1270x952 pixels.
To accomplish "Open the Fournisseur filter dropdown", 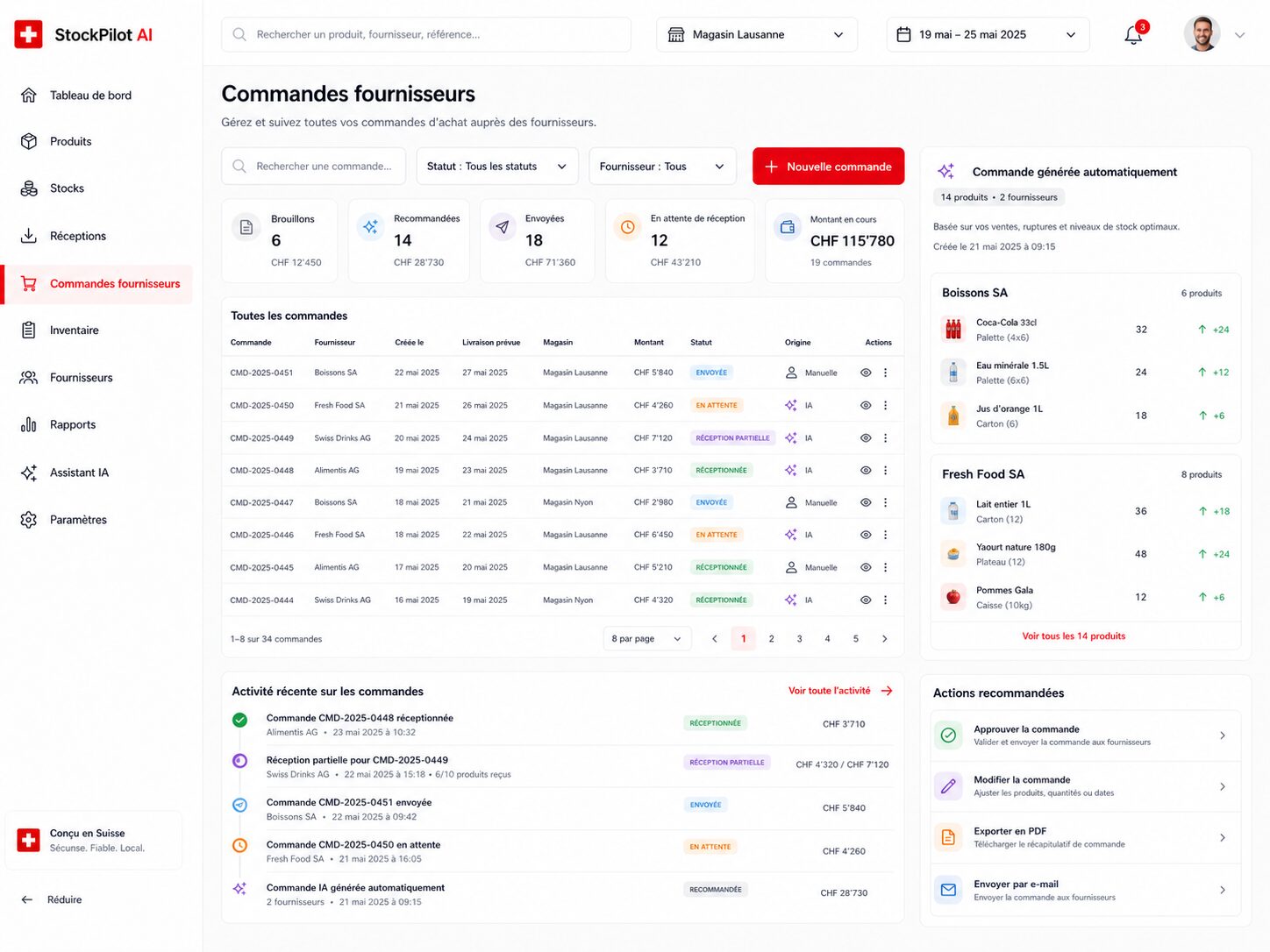I will click(x=662, y=166).
